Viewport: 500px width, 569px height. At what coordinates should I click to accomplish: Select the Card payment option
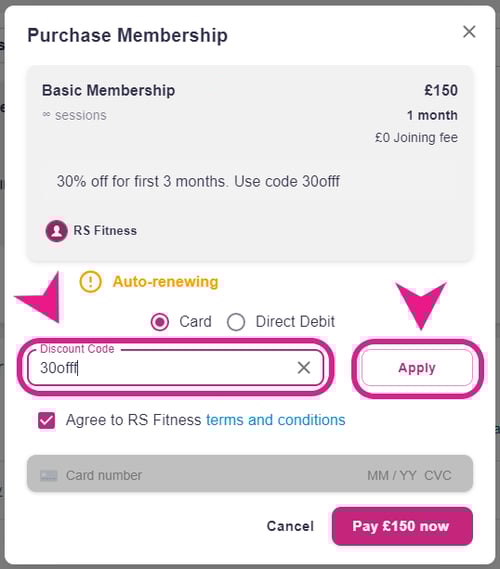(x=160, y=322)
